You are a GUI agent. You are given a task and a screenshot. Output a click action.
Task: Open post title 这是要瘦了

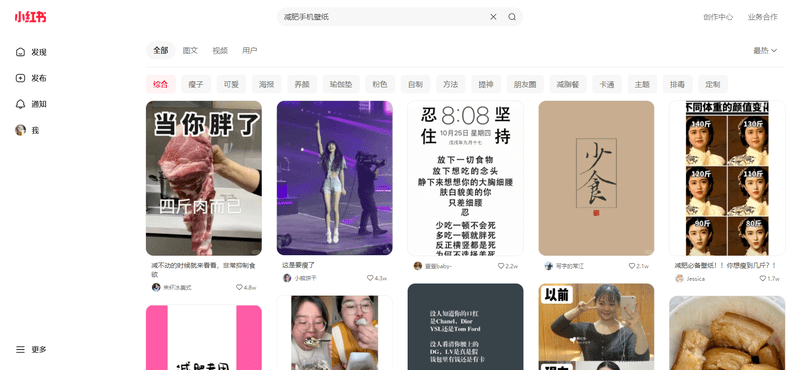point(298,265)
